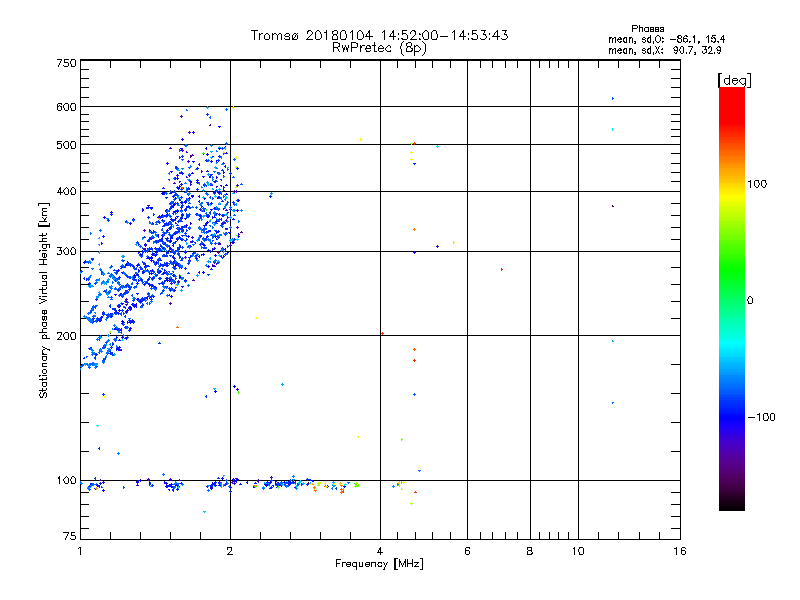
Task: Click the colorbar '-100' tick label
Action: click(x=761, y=417)
